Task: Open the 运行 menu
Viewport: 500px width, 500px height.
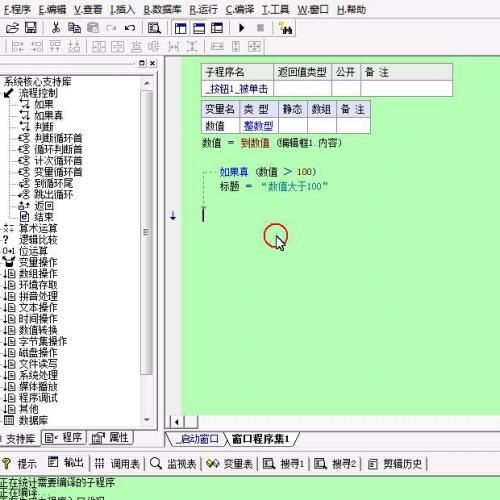Action: tap(203, 10)
